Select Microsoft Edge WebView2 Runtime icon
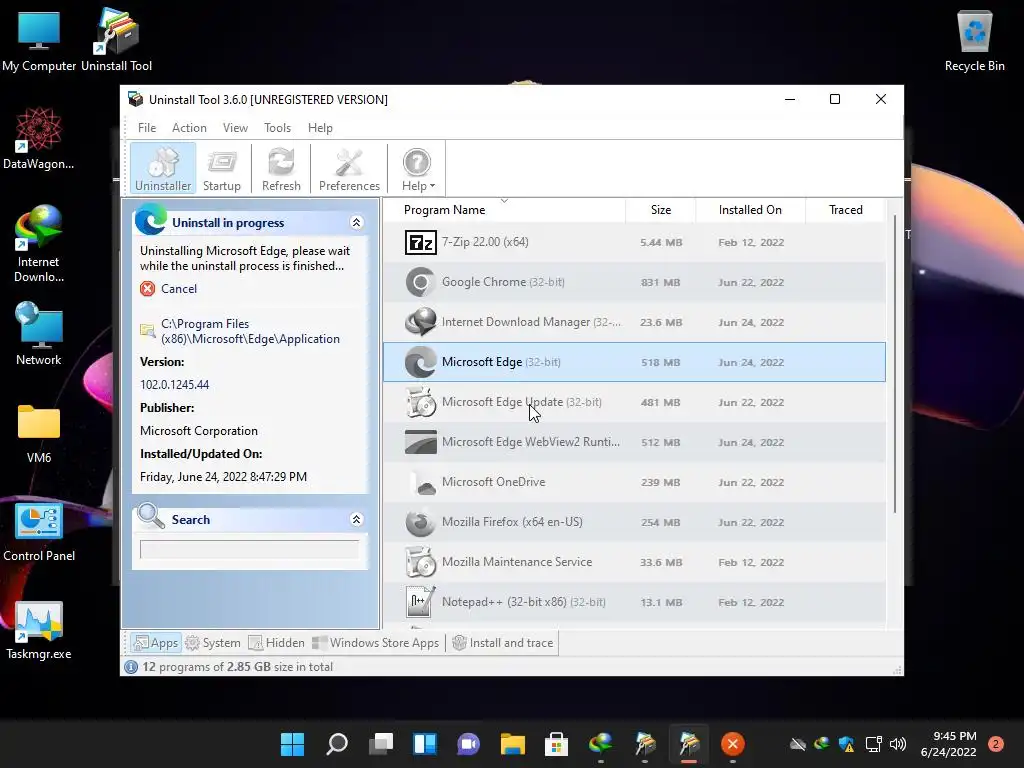 click(x=421, y=442)
